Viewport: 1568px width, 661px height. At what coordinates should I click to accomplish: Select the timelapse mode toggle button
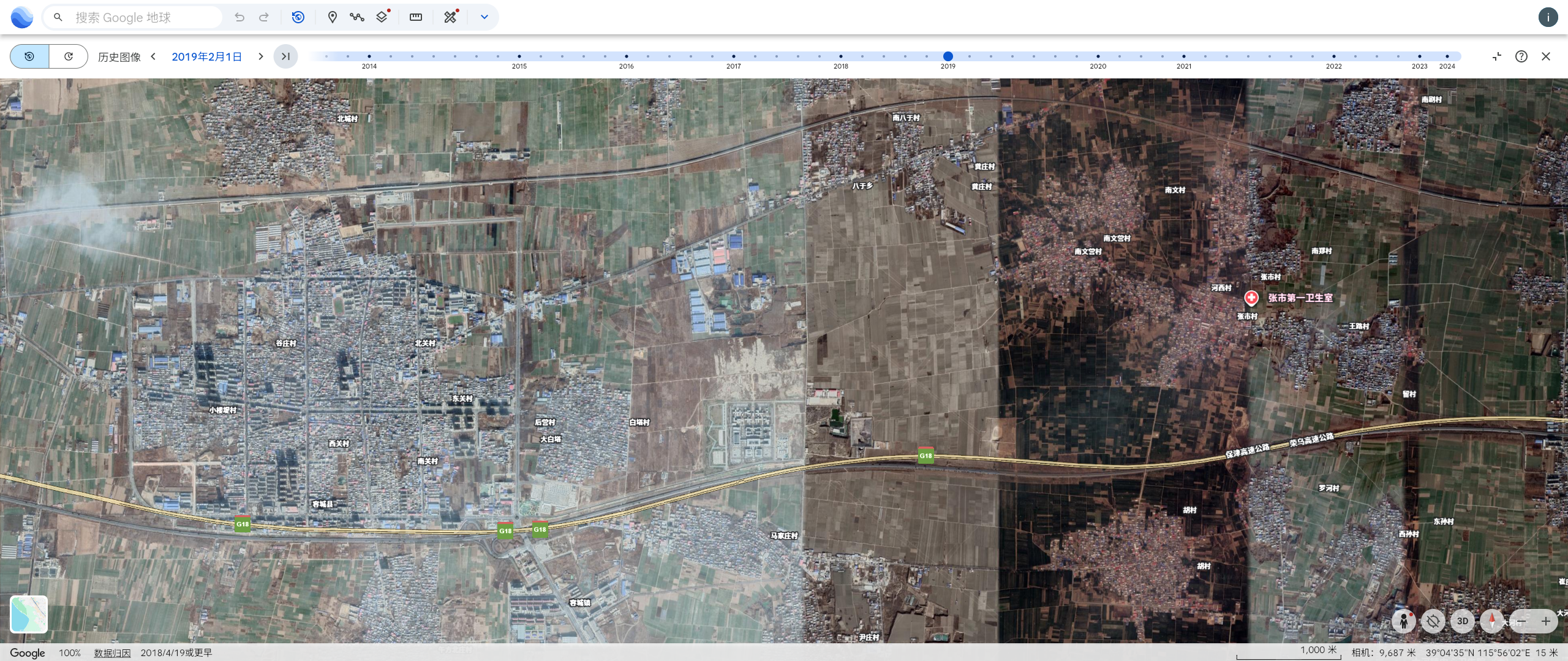point(69,56)
